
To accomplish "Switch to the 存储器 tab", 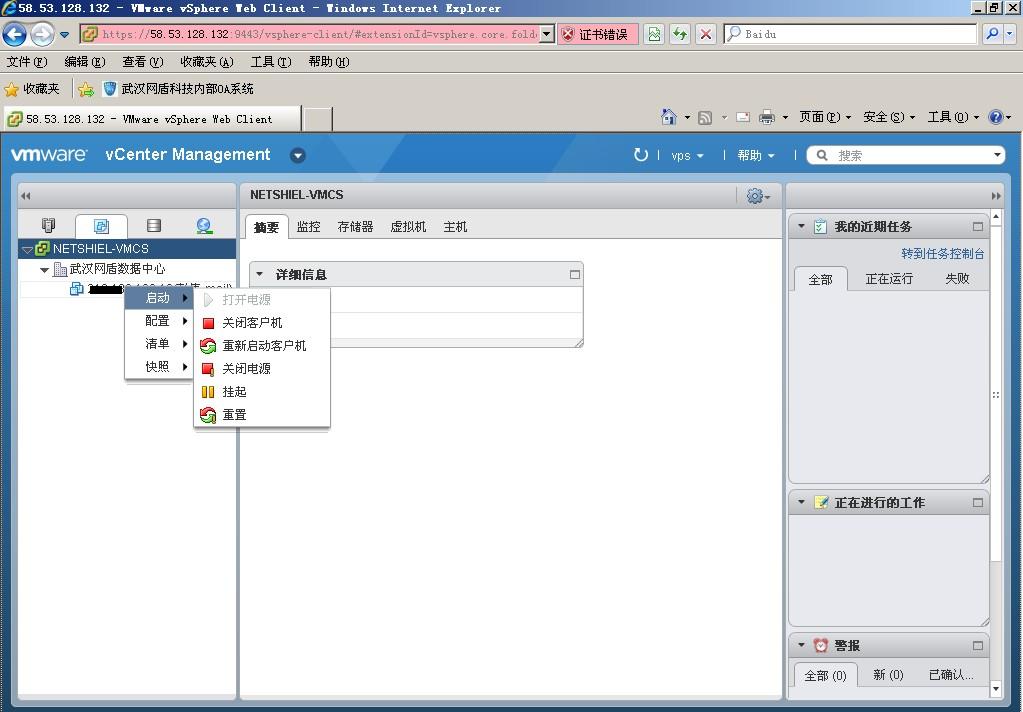I will pyautogui.click(x=356, y=226).
